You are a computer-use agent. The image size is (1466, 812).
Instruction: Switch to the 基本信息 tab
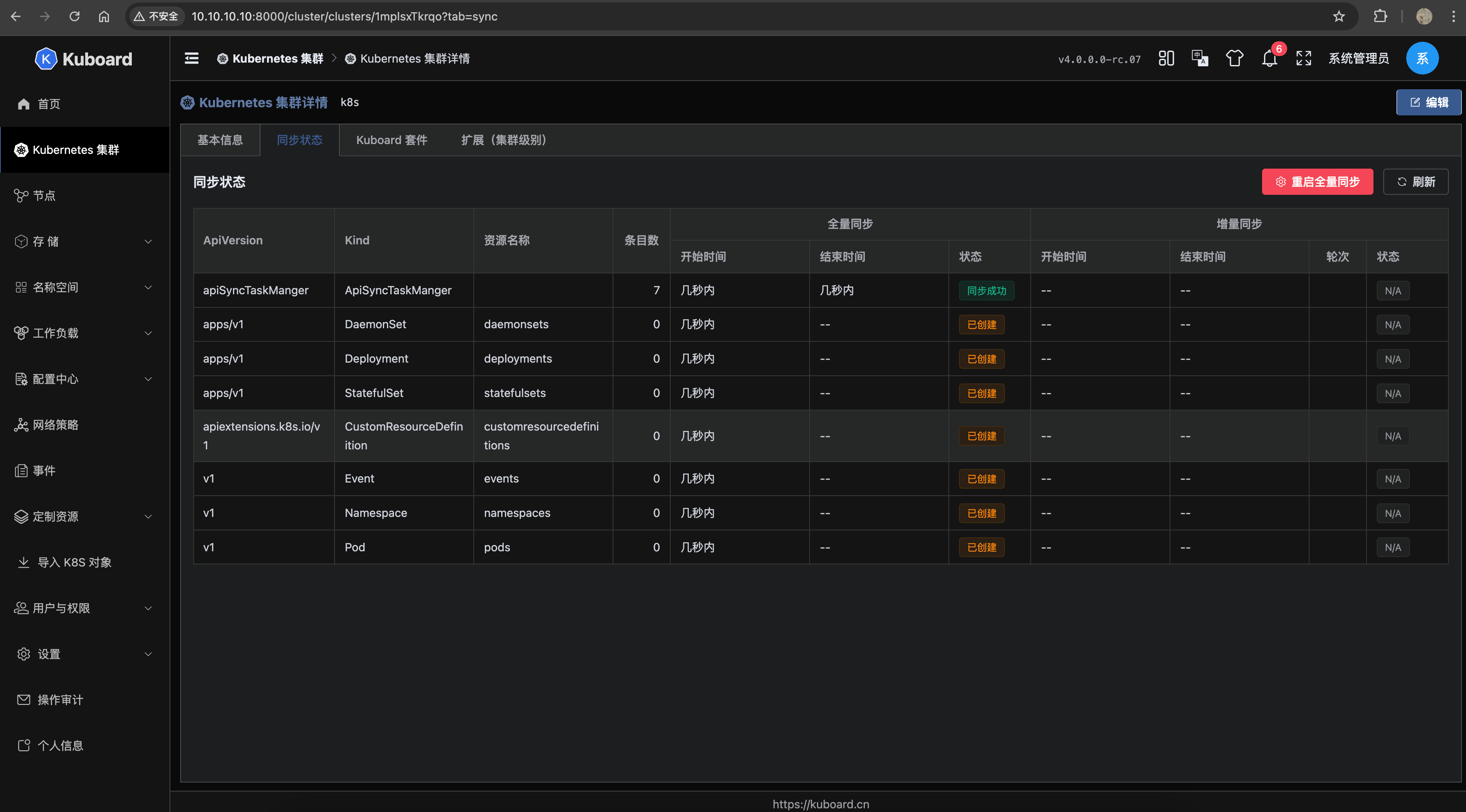220,140
